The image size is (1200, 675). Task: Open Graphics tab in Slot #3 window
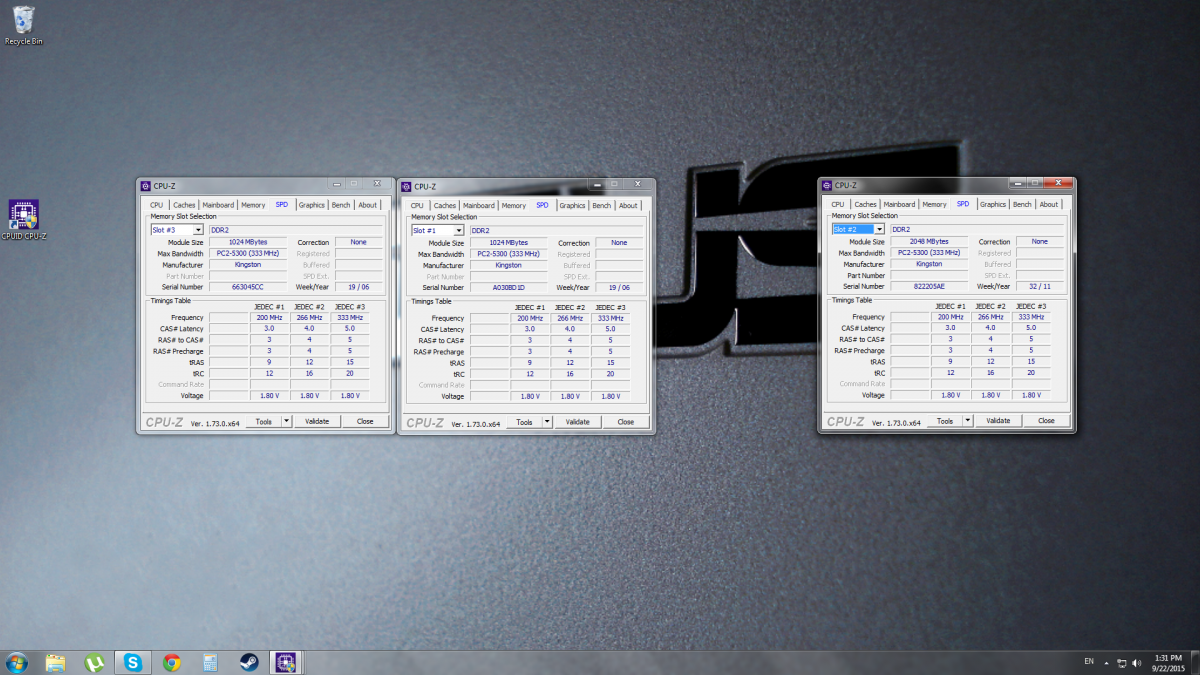click(x=312, y=205)
